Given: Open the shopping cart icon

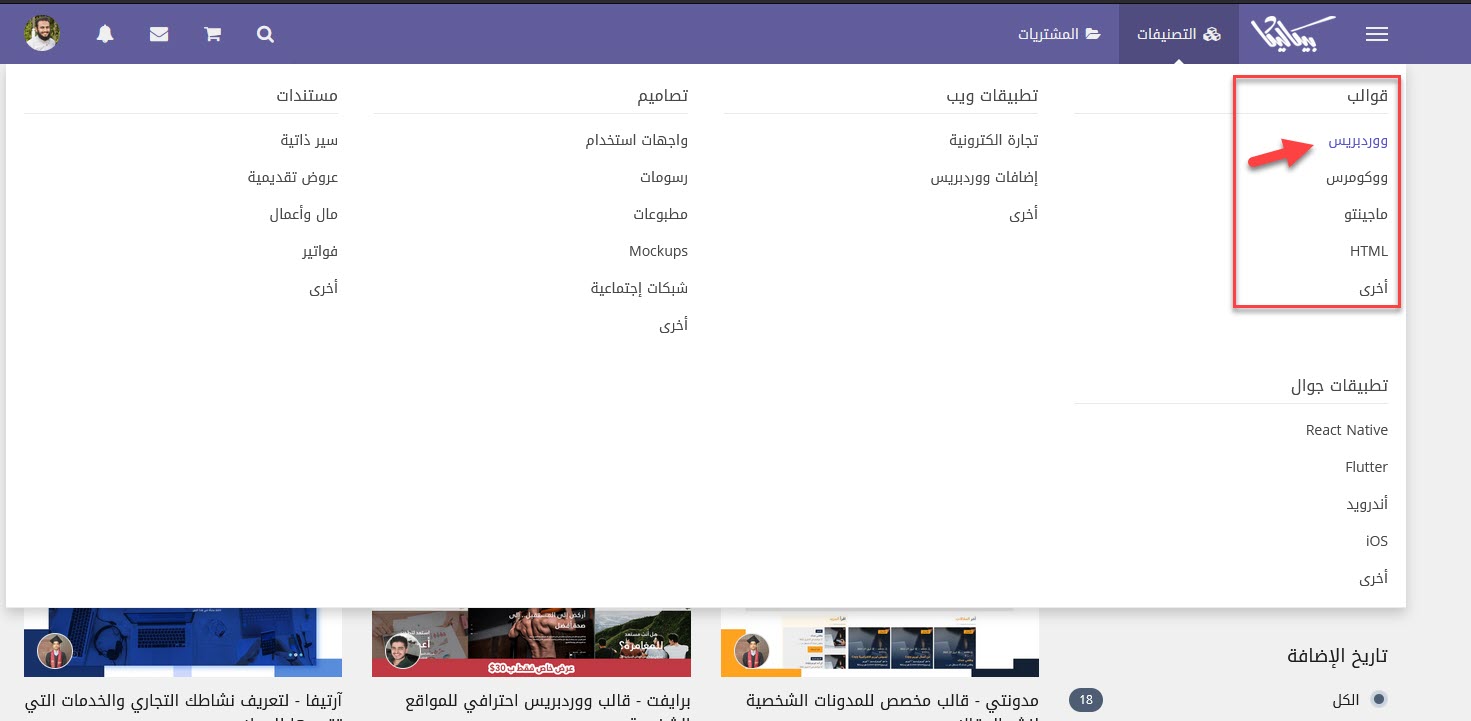Looking at the screenshot, I should (212, 34).
